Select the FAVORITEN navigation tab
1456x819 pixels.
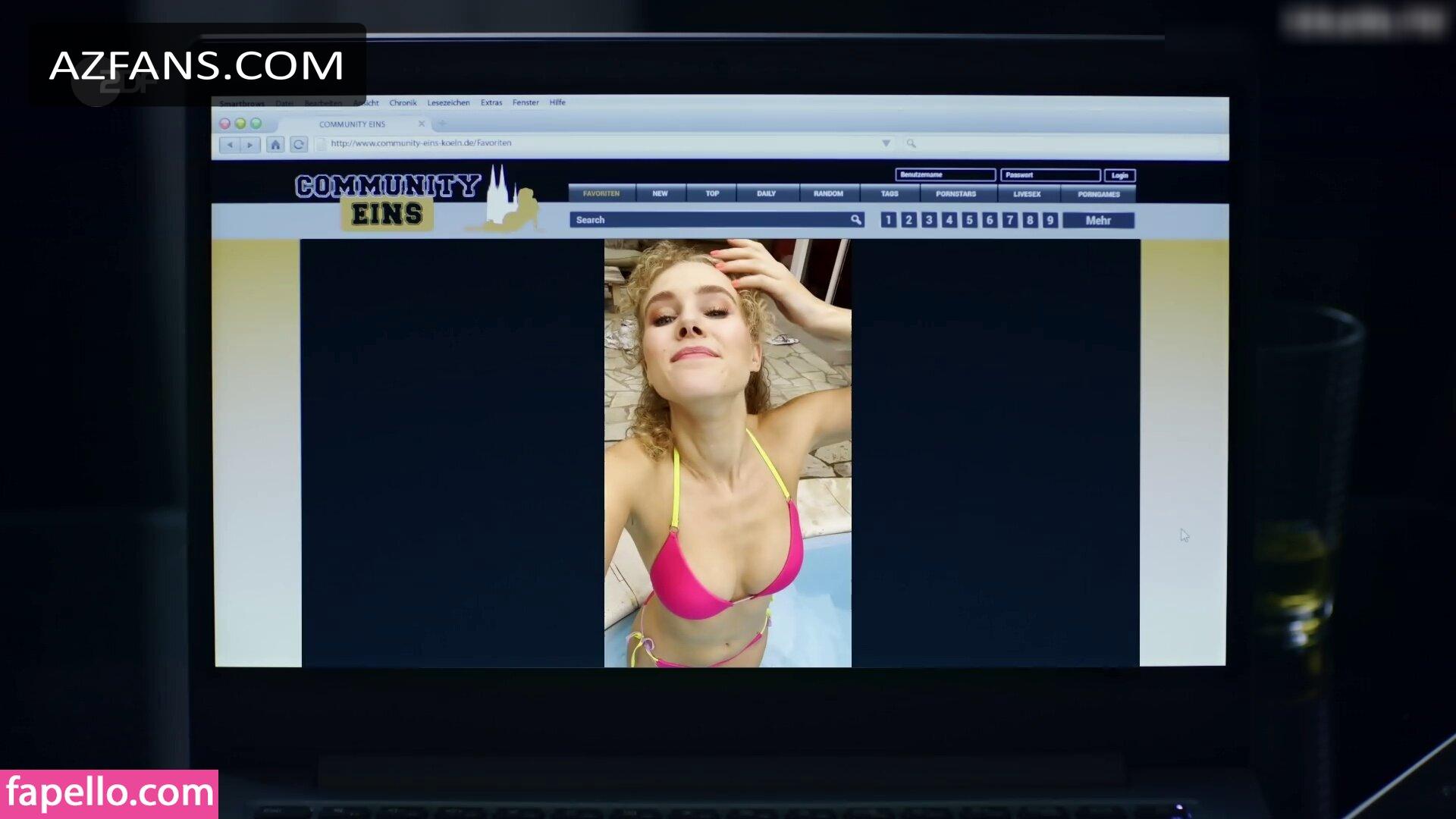point(601,194)
